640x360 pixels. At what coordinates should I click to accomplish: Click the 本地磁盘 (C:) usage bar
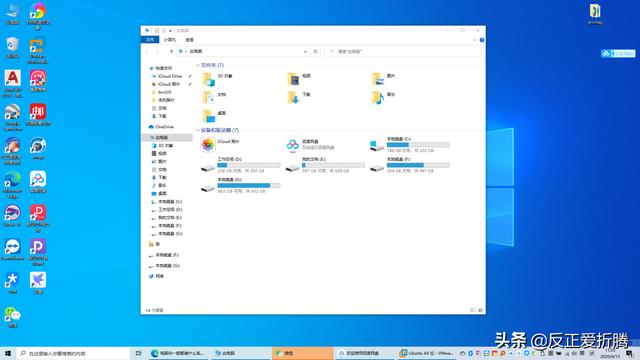pyautogui.click(x=418, y=145)
